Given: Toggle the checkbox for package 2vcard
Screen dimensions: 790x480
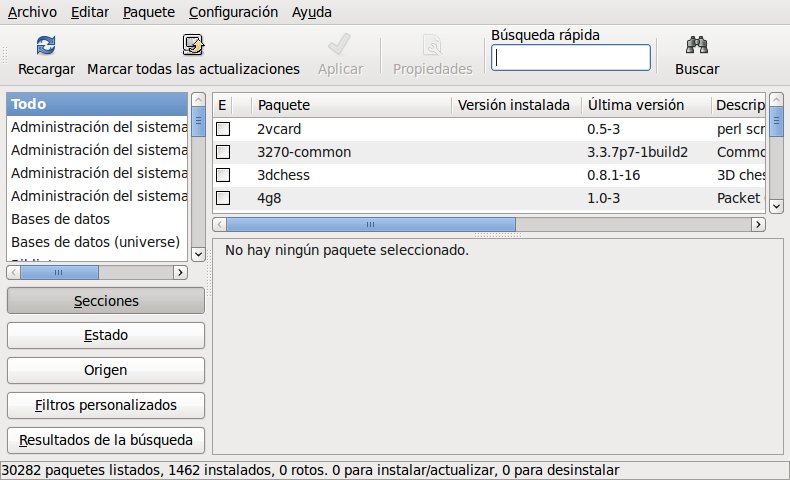Looking at the screenshot, I should [223, 129].
